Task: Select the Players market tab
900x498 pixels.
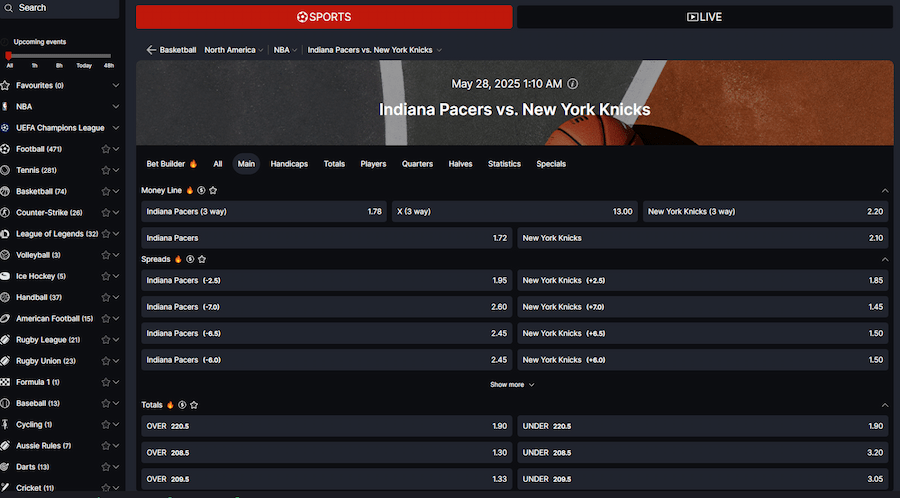Action: click(373, 164)
